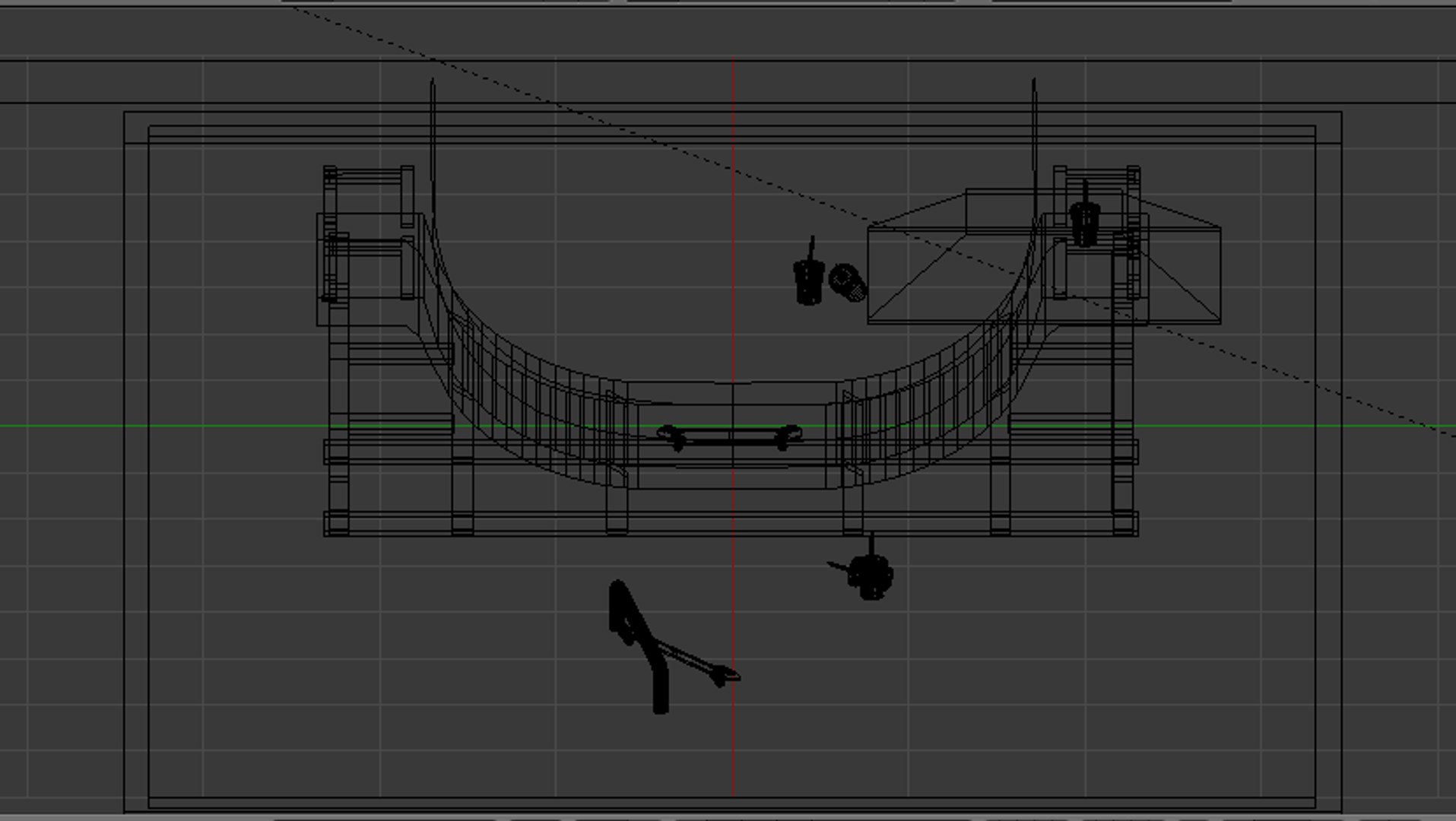1456x821 pixels.
Task: Select the upright cup with straw left of the camera frustum
Action: (809, 272)
